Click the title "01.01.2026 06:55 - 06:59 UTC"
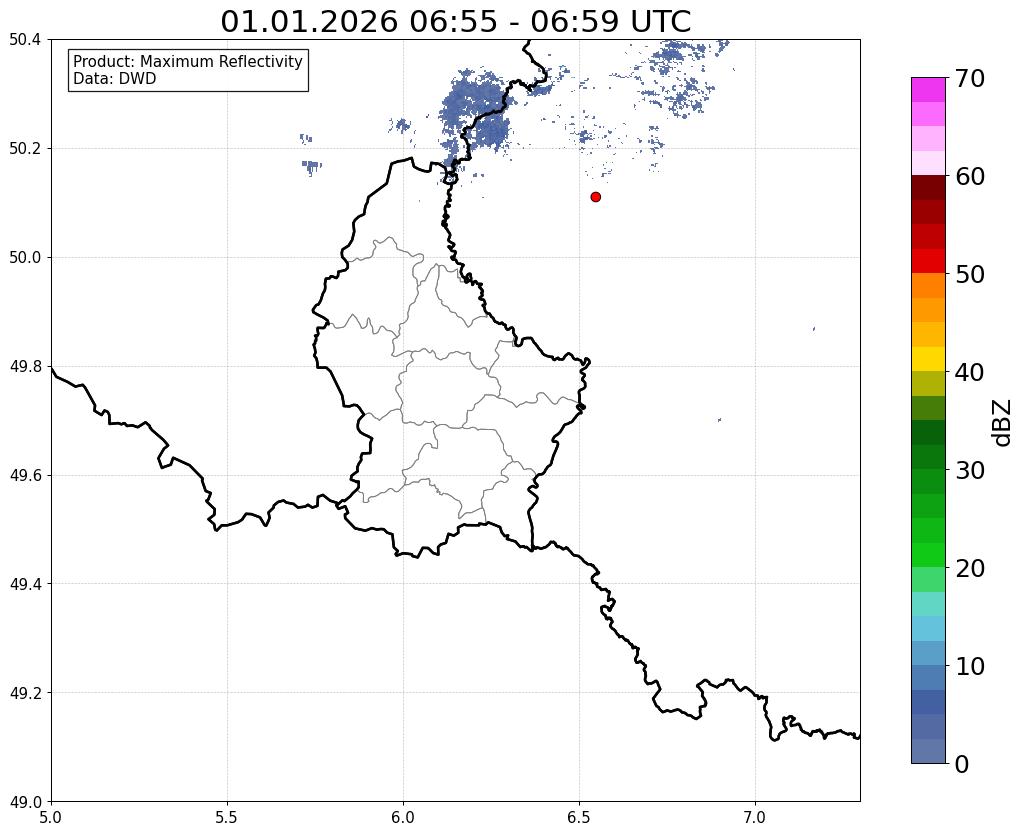The image size is (1023, 834). 455,22
